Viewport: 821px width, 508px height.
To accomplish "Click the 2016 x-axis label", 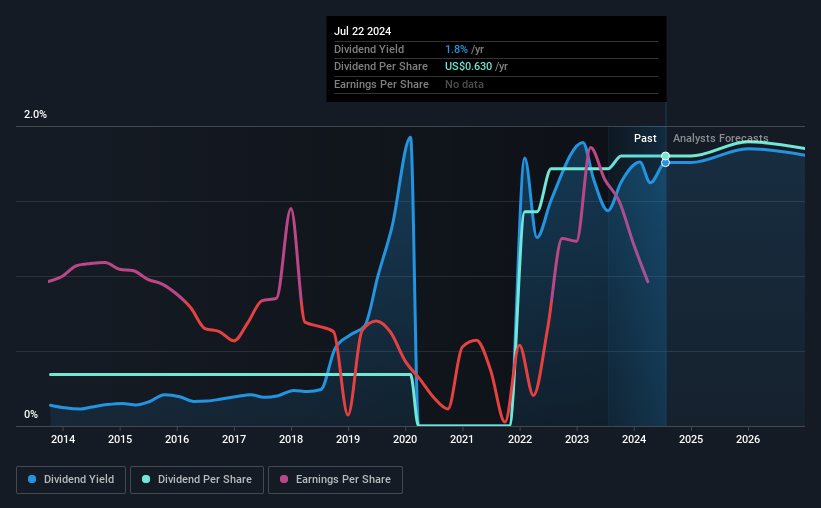I will point(177,439).
